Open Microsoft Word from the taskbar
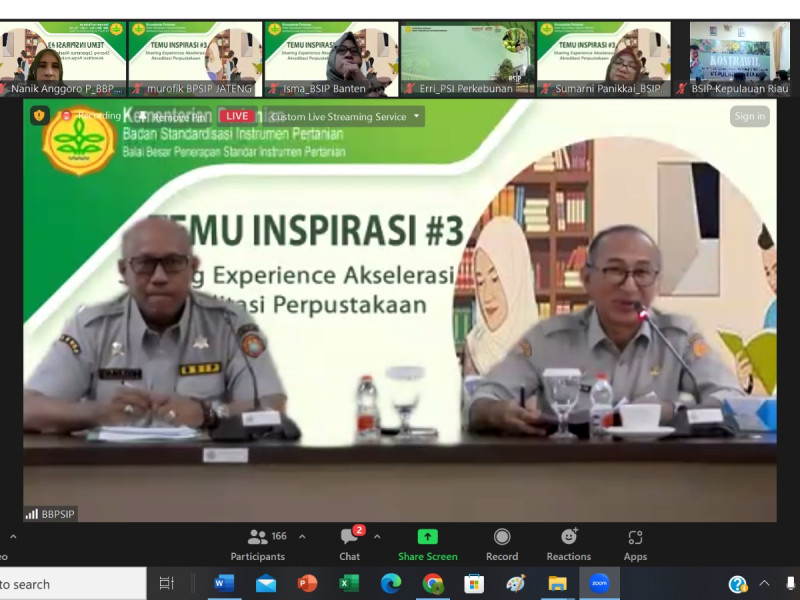Screen dimensions: 800x600 224,584
